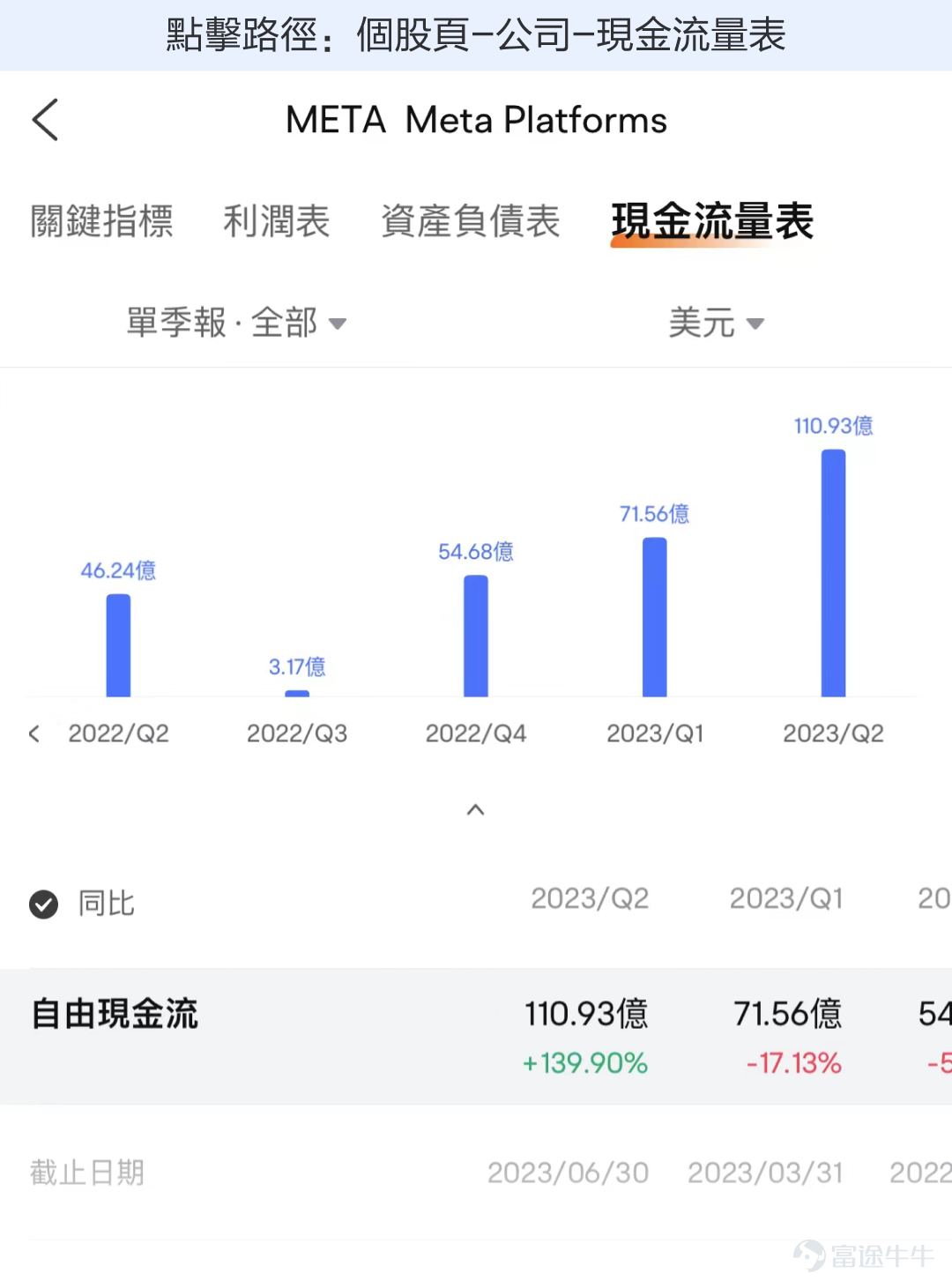Click the 3.17億 label above the chart bar

coord(297,666)
